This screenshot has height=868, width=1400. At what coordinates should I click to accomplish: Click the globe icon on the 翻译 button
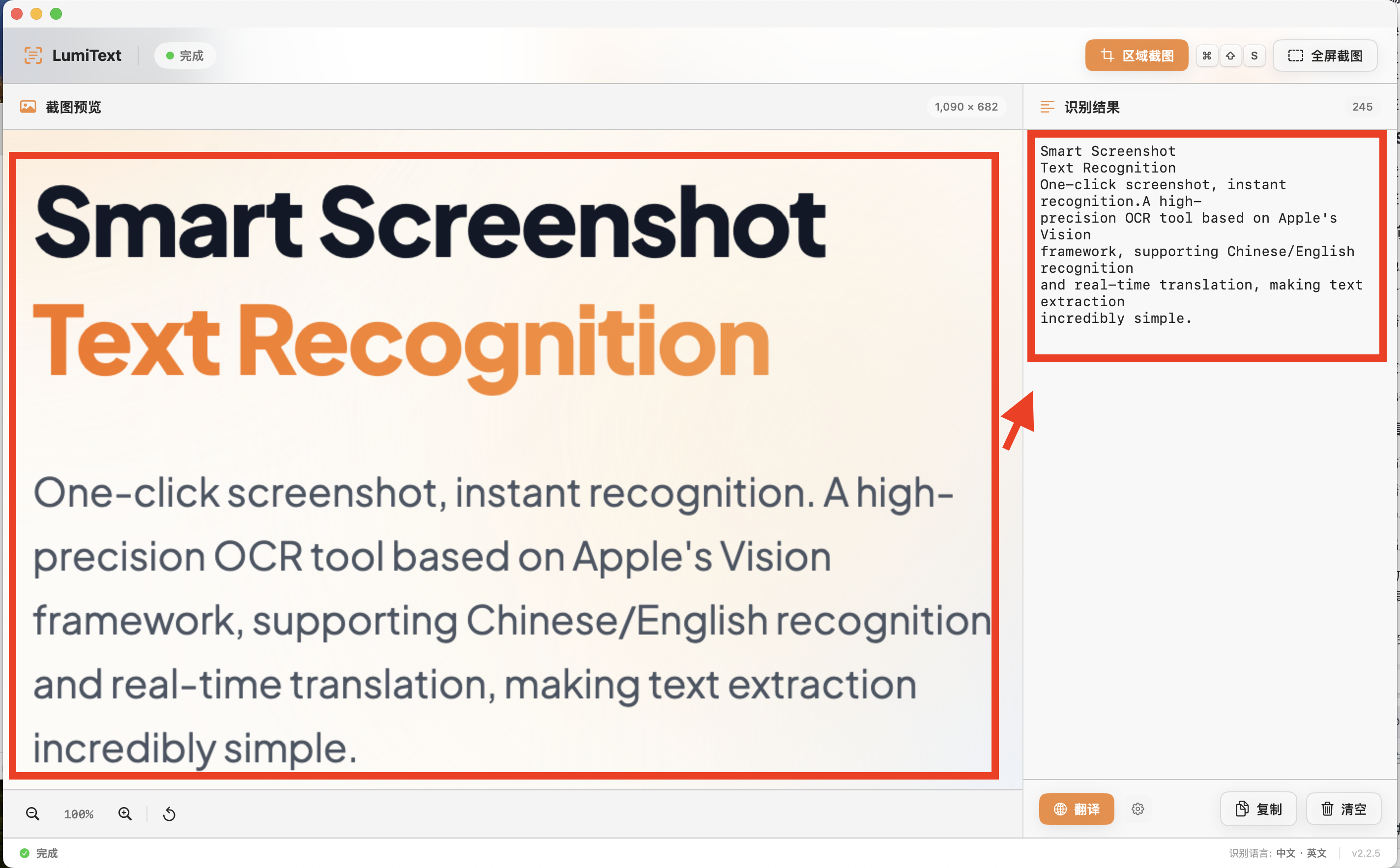click(x=1060, y=809)
